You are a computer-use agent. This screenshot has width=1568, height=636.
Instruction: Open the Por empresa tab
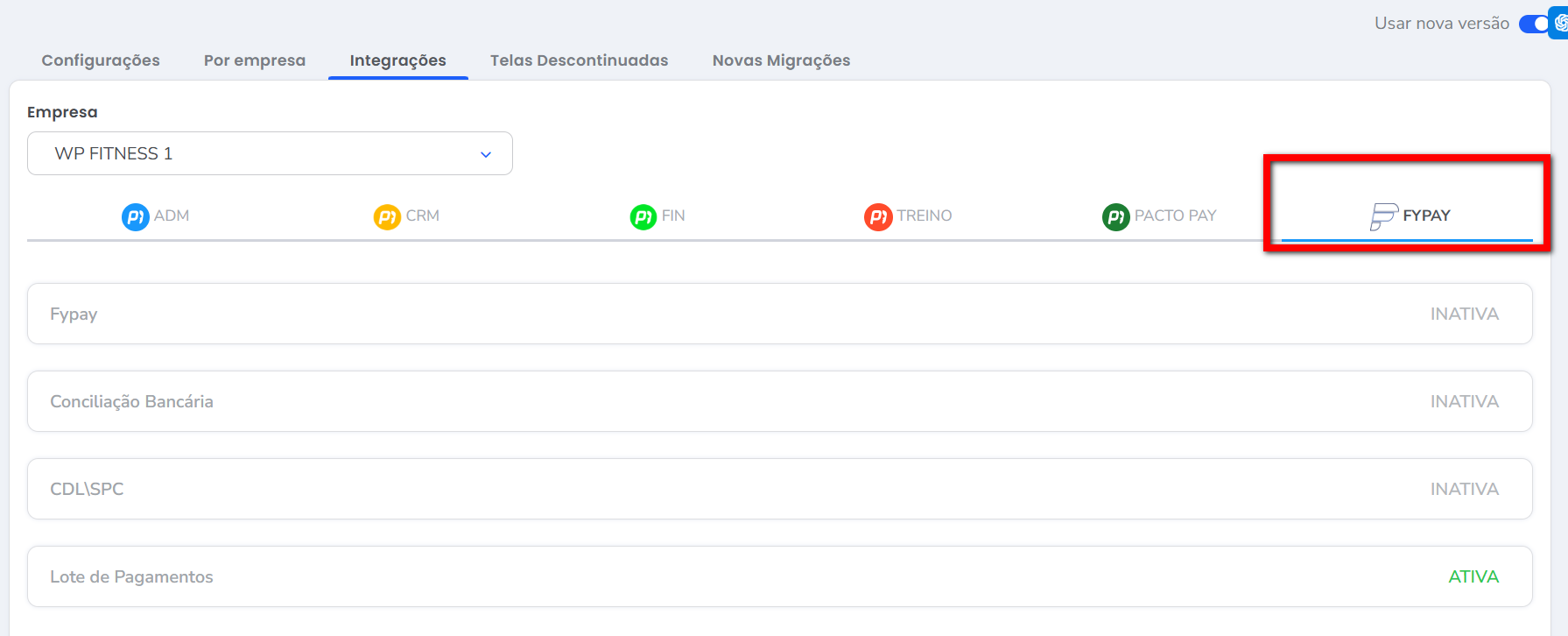point(255,60)
